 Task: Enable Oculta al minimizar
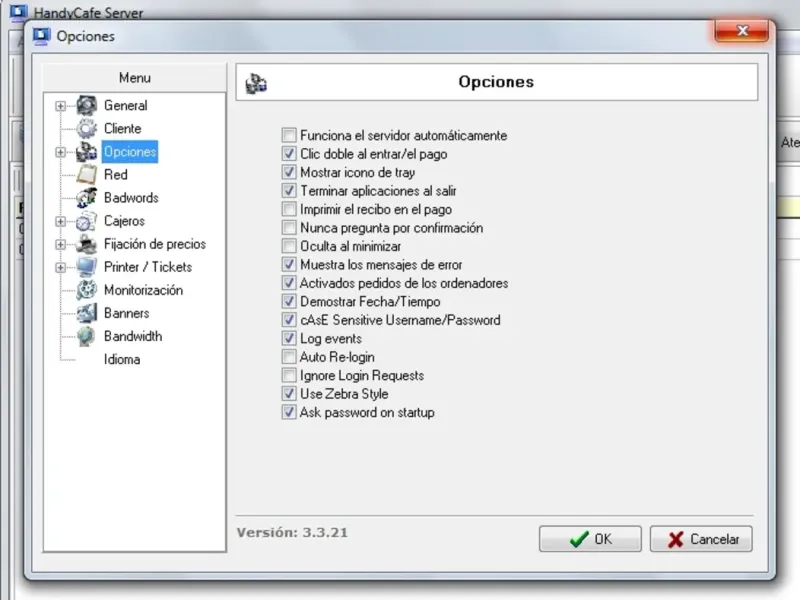tap(289, 246)
